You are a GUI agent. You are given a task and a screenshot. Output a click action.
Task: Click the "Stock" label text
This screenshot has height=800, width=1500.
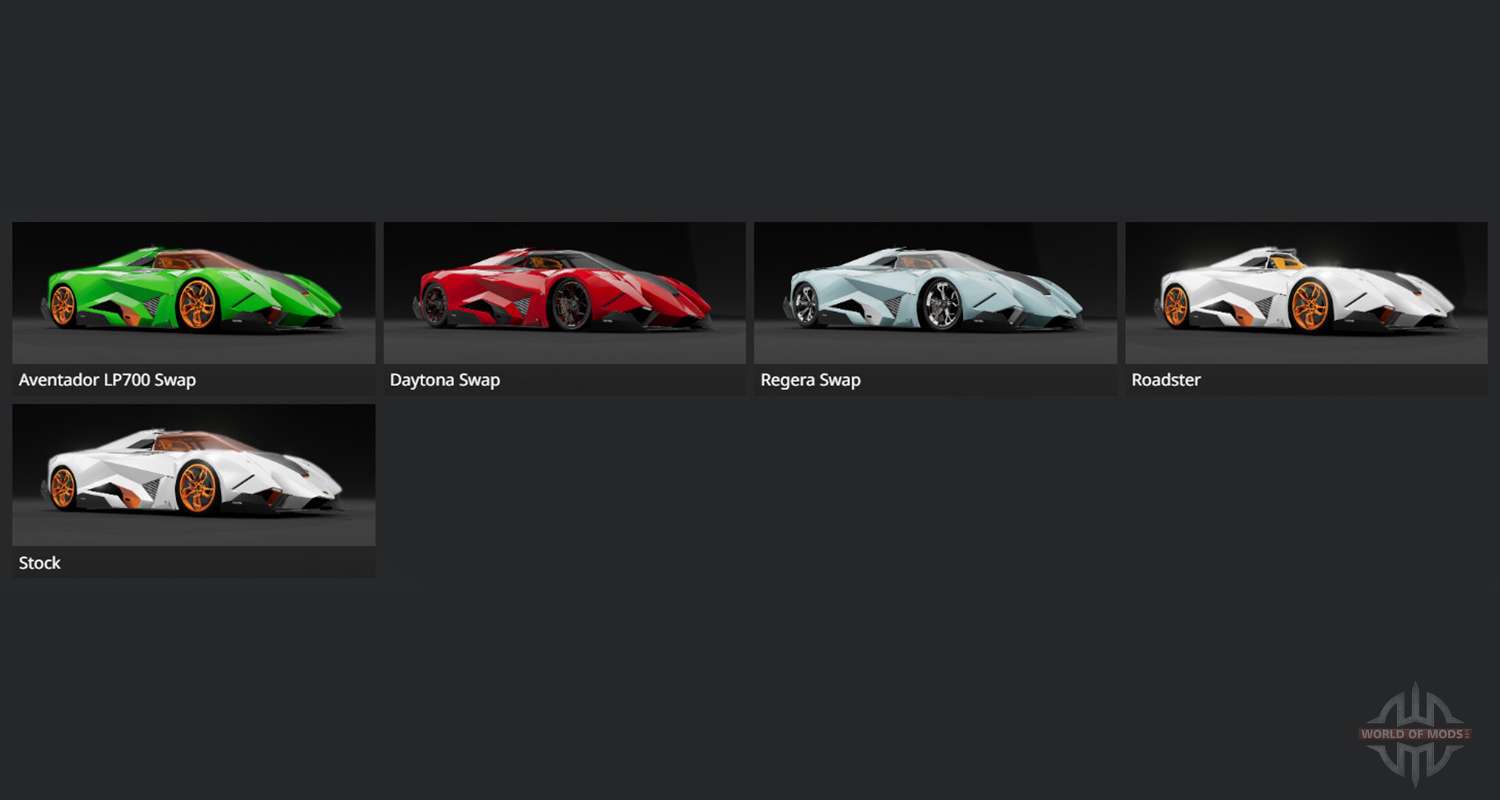click(40, 563)
